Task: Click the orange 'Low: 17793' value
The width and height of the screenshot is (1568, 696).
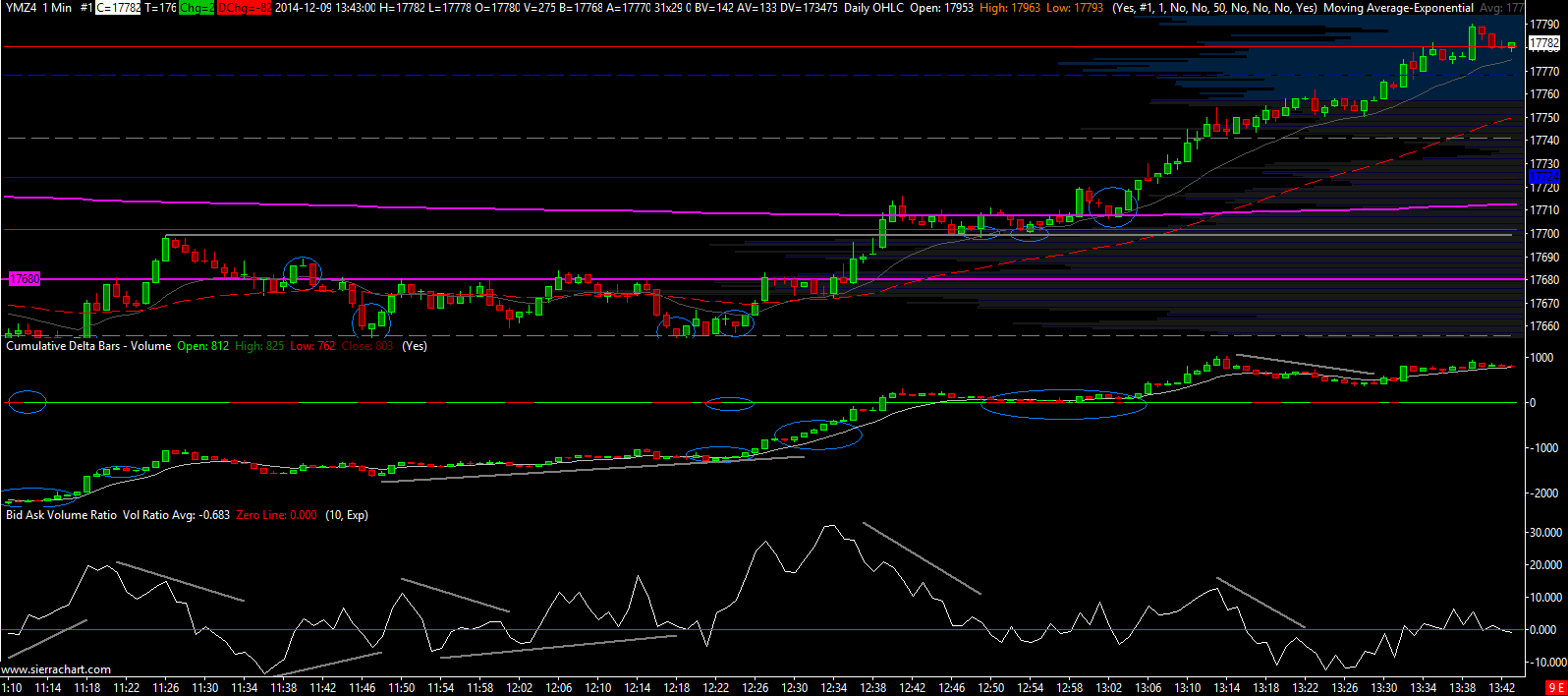Action: click(x=1075, y=8)
